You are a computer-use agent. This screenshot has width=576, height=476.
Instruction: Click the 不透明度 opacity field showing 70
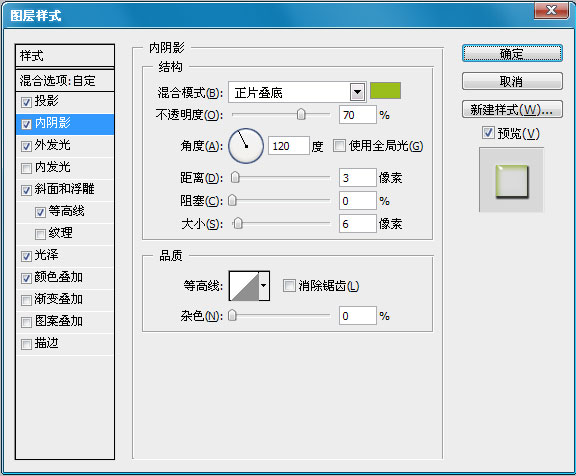click(x=358, y=115)
